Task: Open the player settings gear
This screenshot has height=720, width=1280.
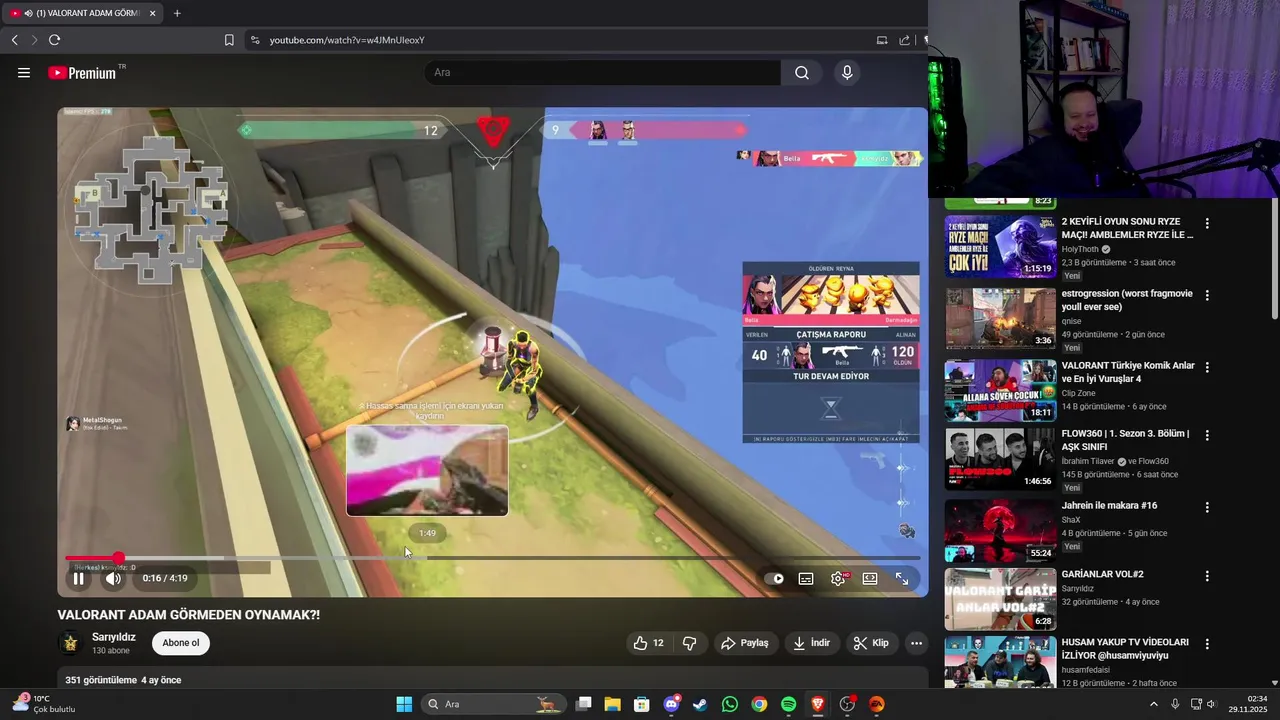Action: point(838,578)
